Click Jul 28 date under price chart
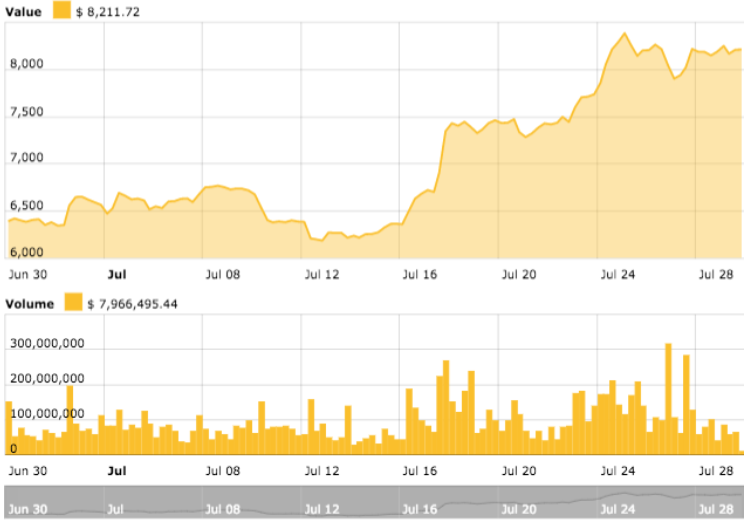The height and width of the screenshot is (528, 756). tap(716, 275)
